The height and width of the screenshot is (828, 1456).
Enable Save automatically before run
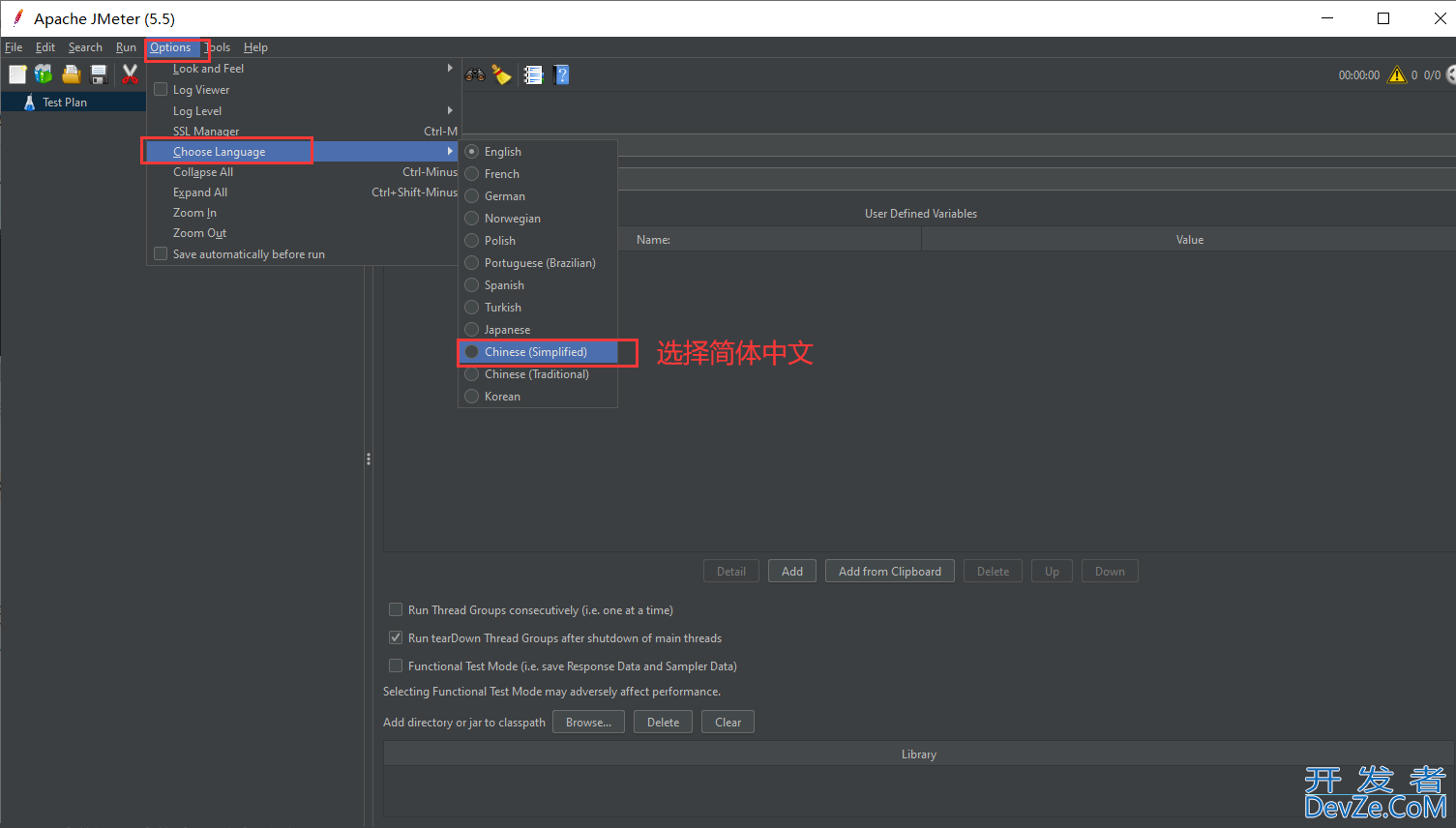tap(161, 253)
